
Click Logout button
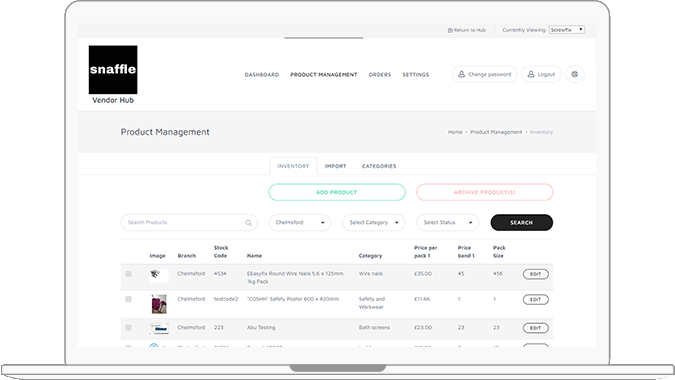pyautogui.click(x=541, y=74)
